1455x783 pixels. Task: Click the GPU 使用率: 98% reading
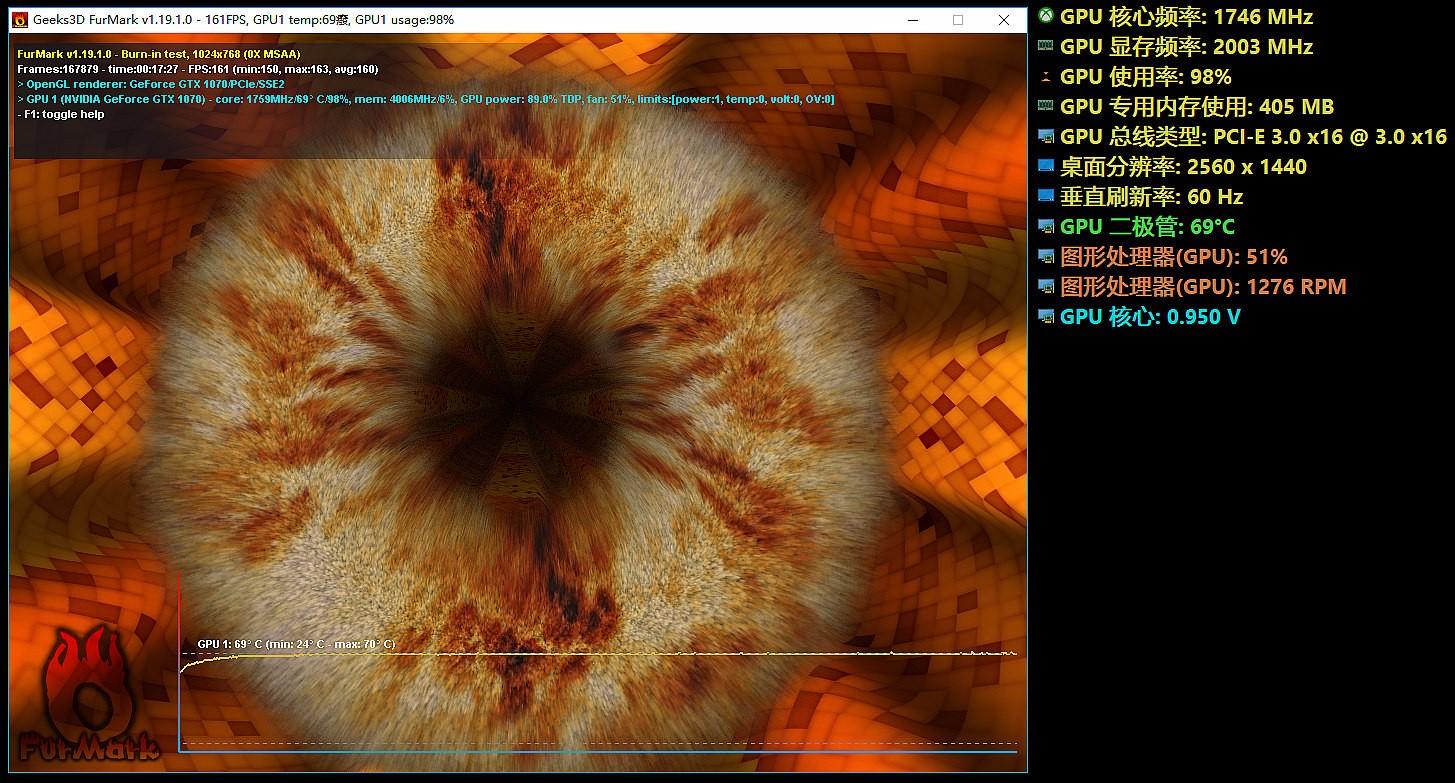click(x=1146, y=76)
